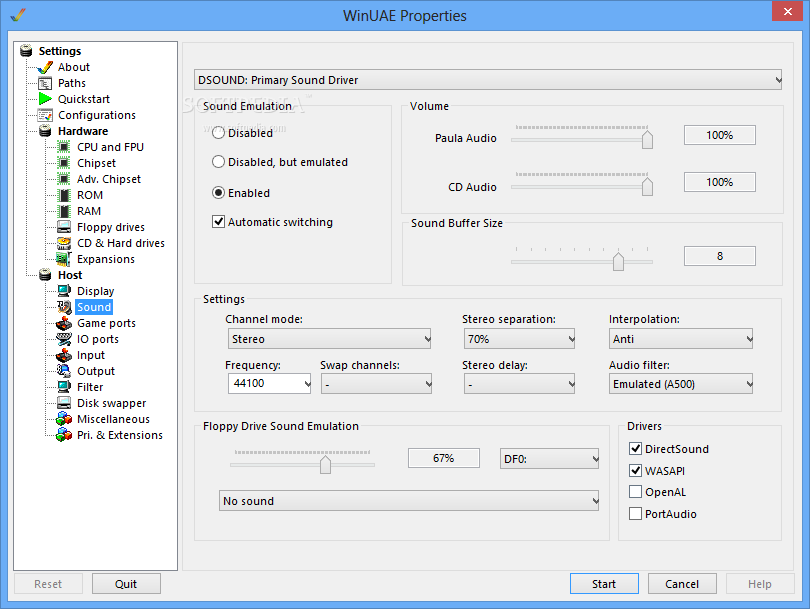Switch to the Display settings page
The image size is (810, 609).
coord(96,291)
